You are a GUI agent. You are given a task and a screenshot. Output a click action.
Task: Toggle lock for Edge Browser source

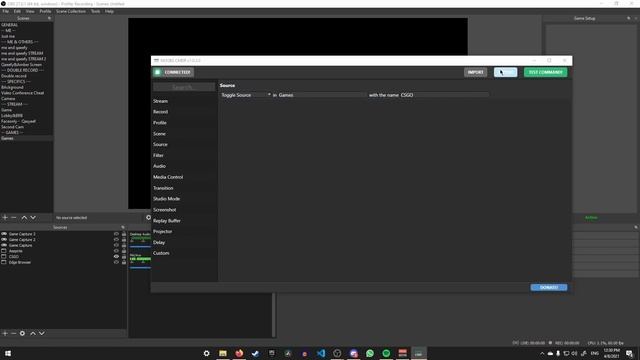124,262
